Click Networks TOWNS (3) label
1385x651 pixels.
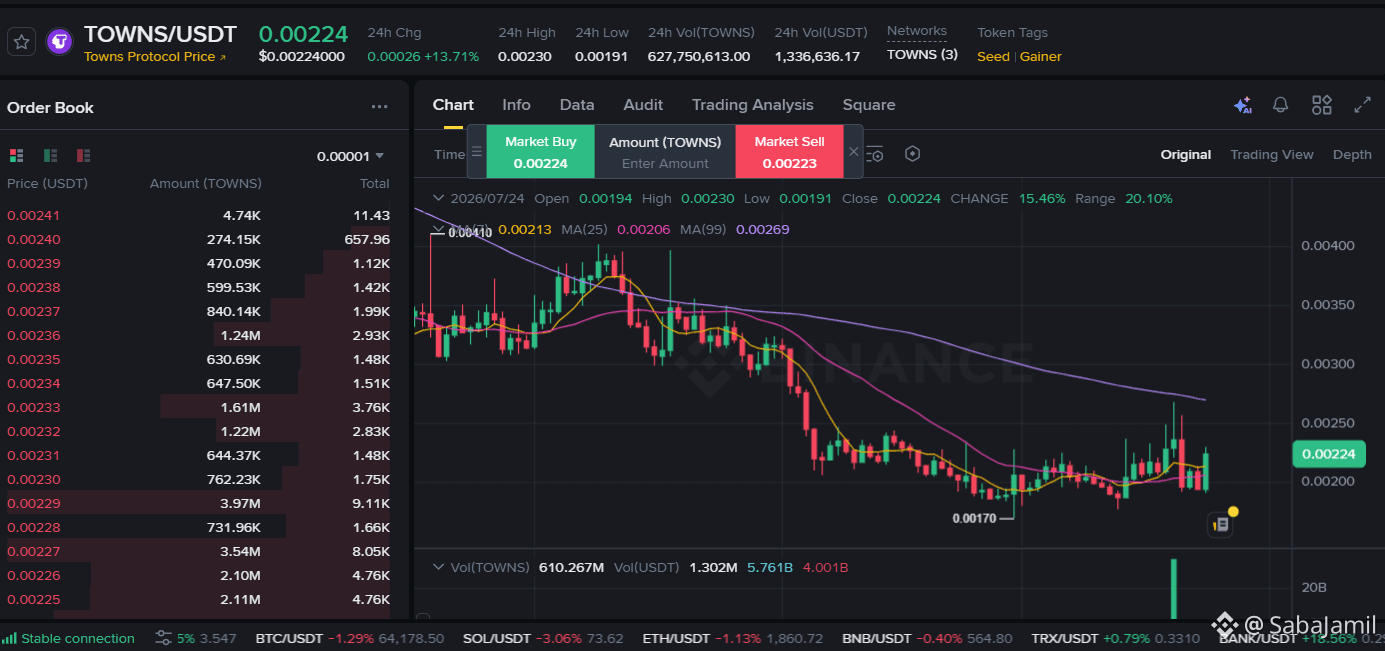pyautogui.click(x=922, y=55)
